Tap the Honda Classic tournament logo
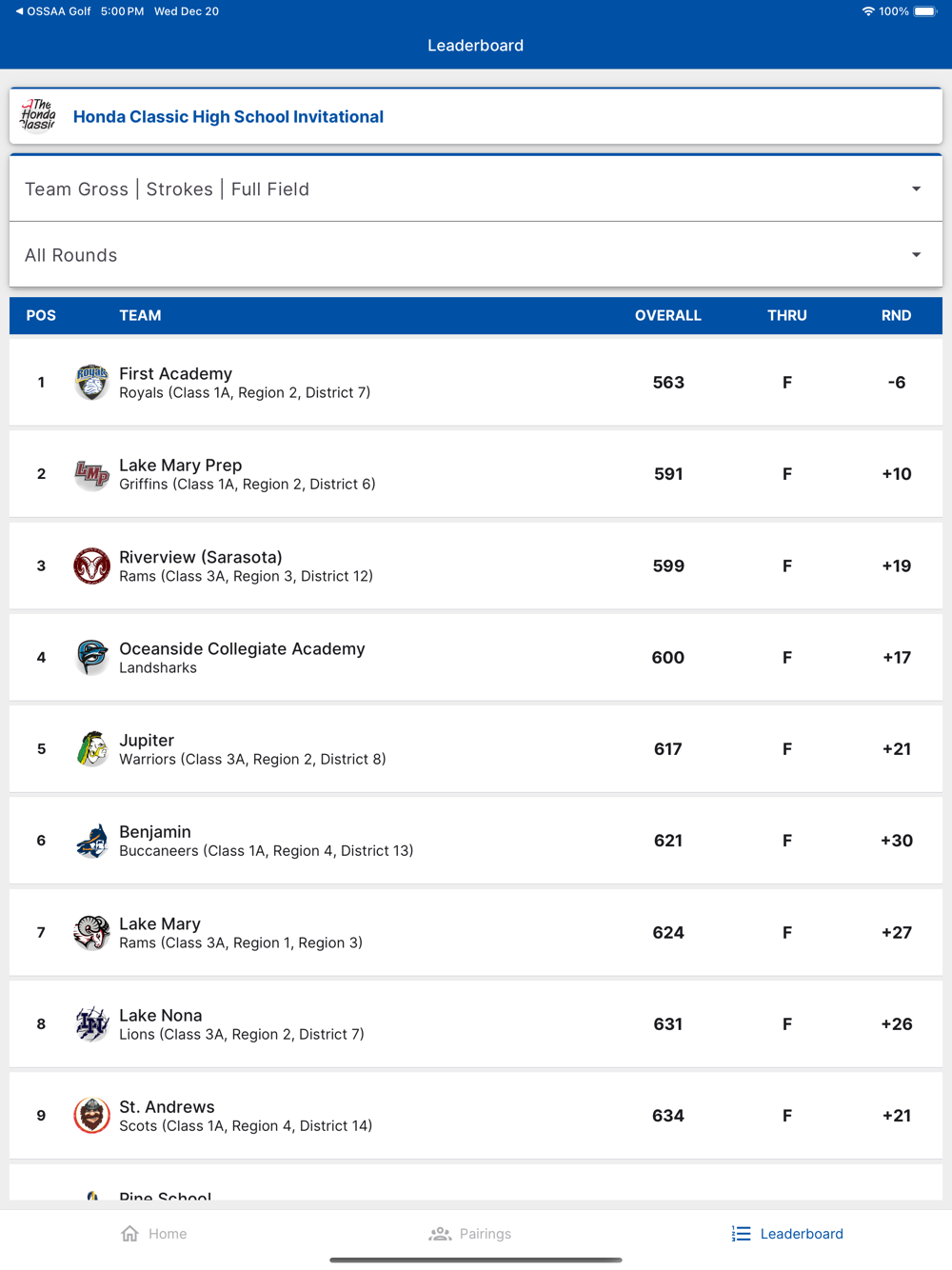Image resolution: width=952 pixels, height=1270 pixels. point(38,116)
